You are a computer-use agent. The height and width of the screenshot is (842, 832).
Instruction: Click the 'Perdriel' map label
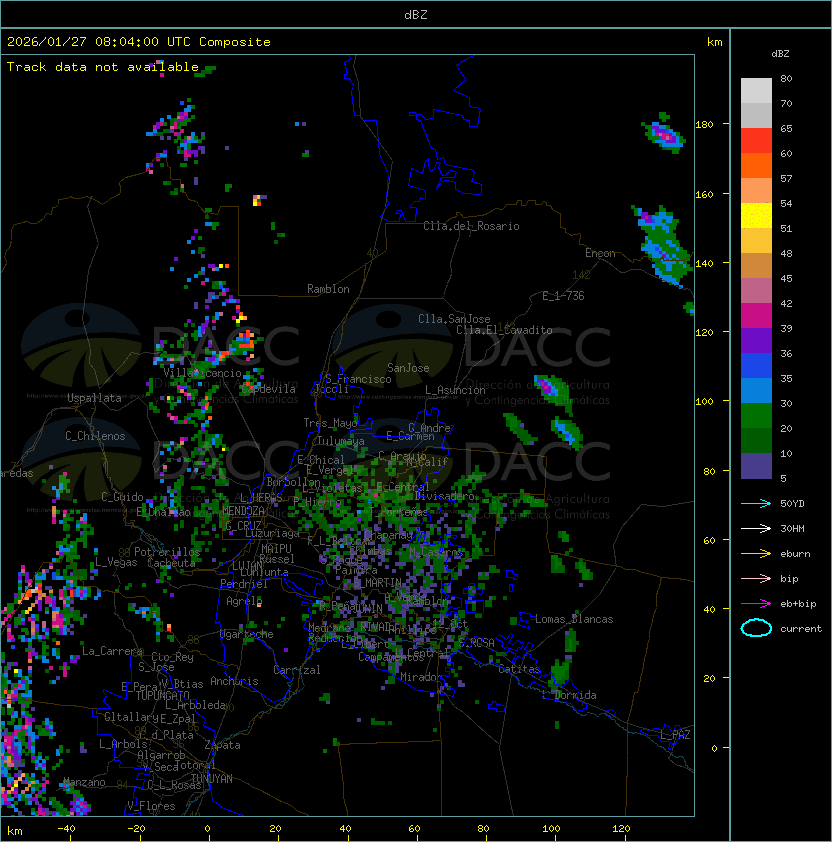[x=244, y=584]
